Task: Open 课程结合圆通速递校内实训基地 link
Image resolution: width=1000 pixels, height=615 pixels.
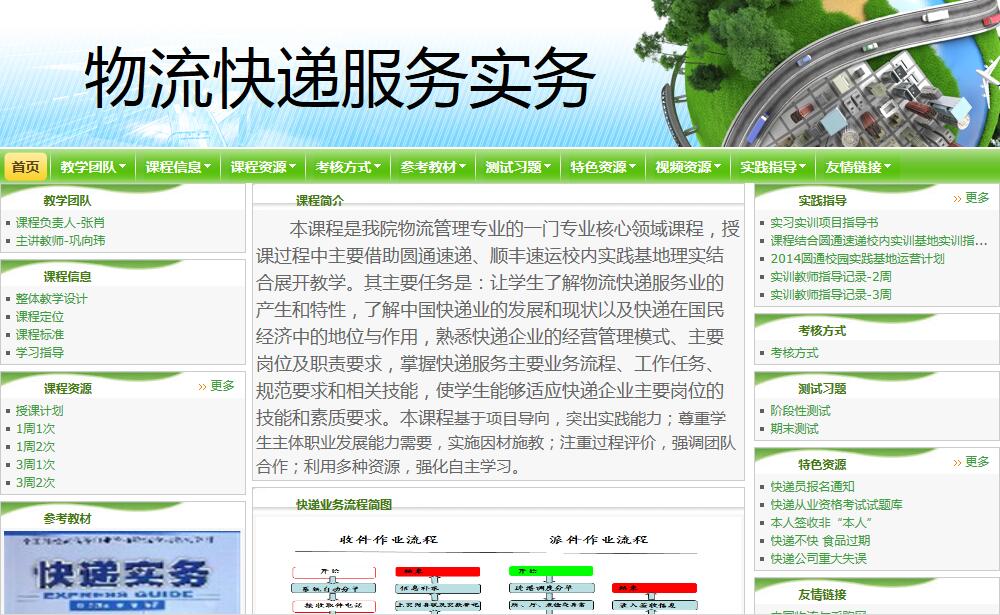Action: pyautogui.click(x=878, y=241)
